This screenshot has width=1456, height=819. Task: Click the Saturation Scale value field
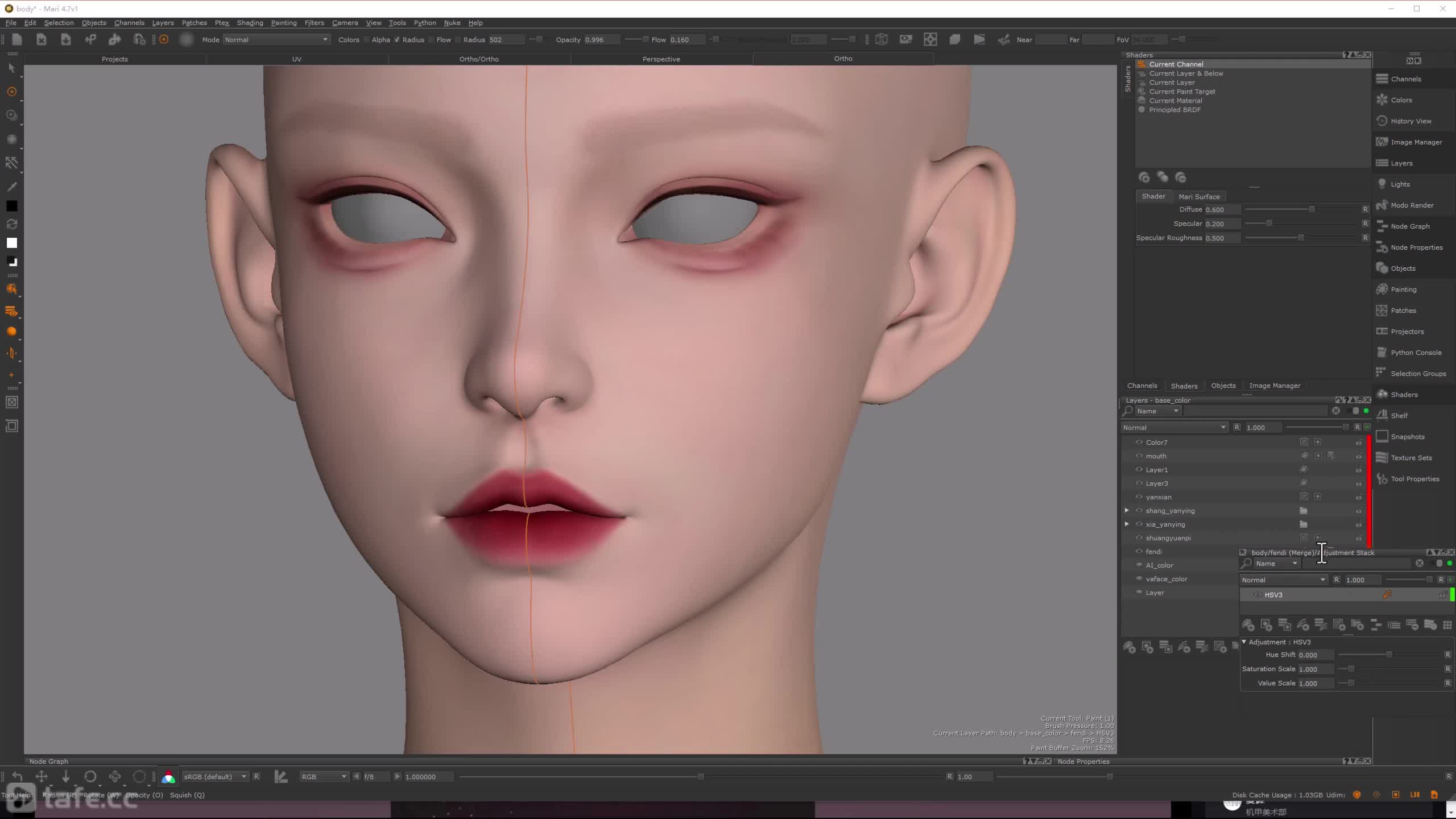1316,669
